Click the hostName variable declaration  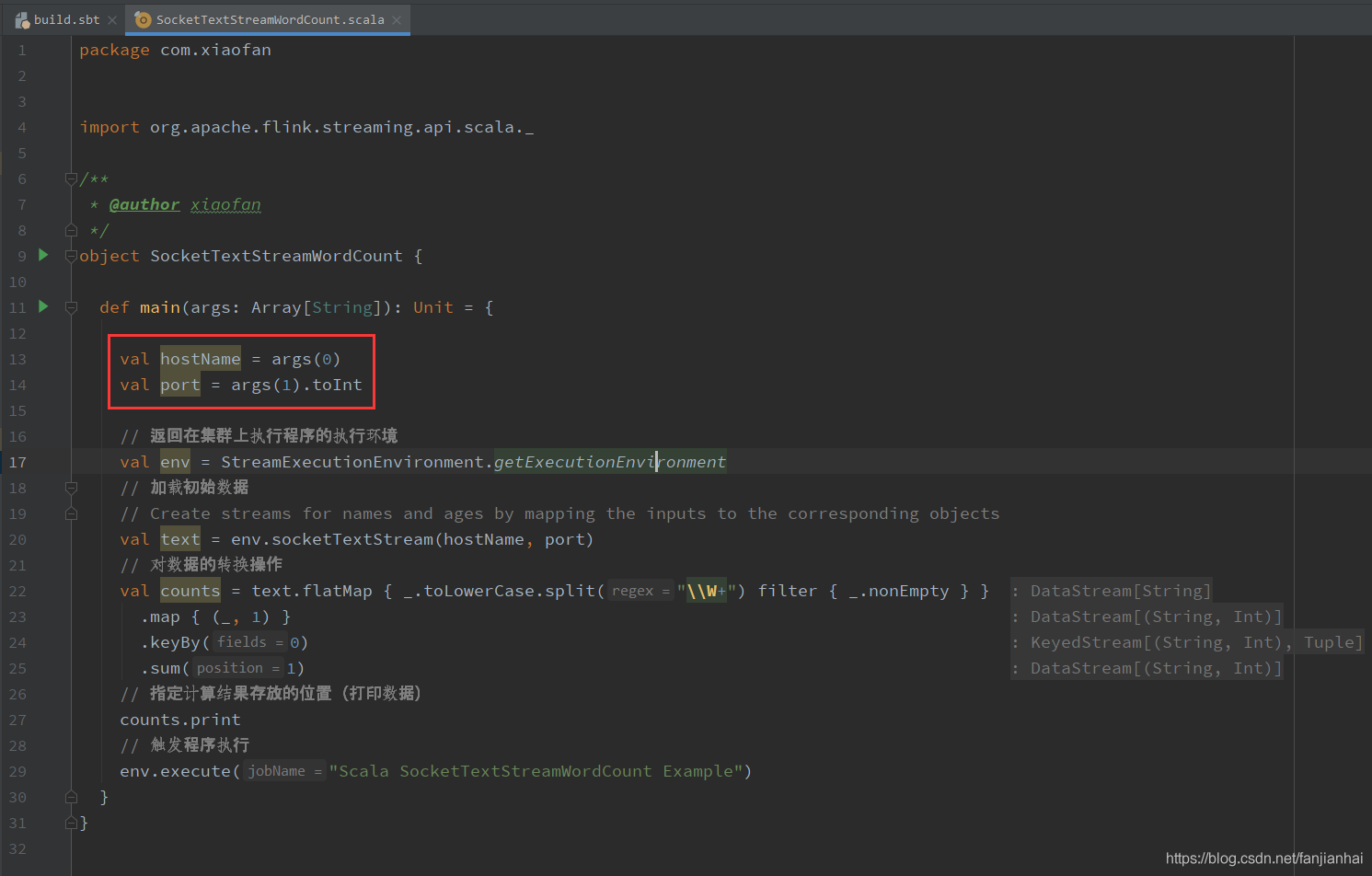201,359
